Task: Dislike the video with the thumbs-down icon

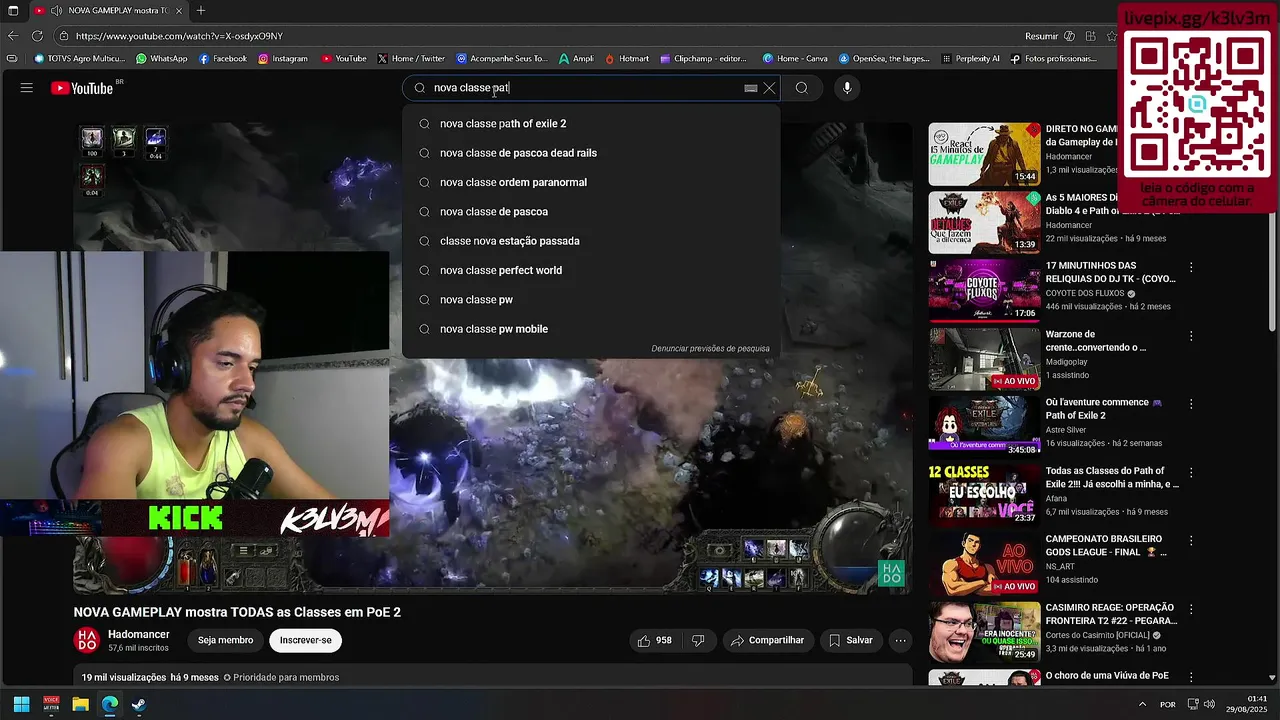Action: pyautogui.click(x=698, y=640)
